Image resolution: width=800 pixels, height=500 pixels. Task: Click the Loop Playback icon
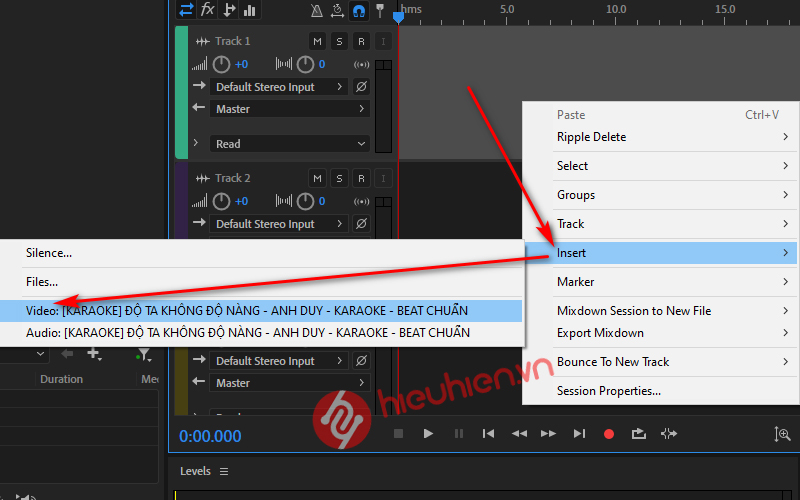tap(638, 433)
